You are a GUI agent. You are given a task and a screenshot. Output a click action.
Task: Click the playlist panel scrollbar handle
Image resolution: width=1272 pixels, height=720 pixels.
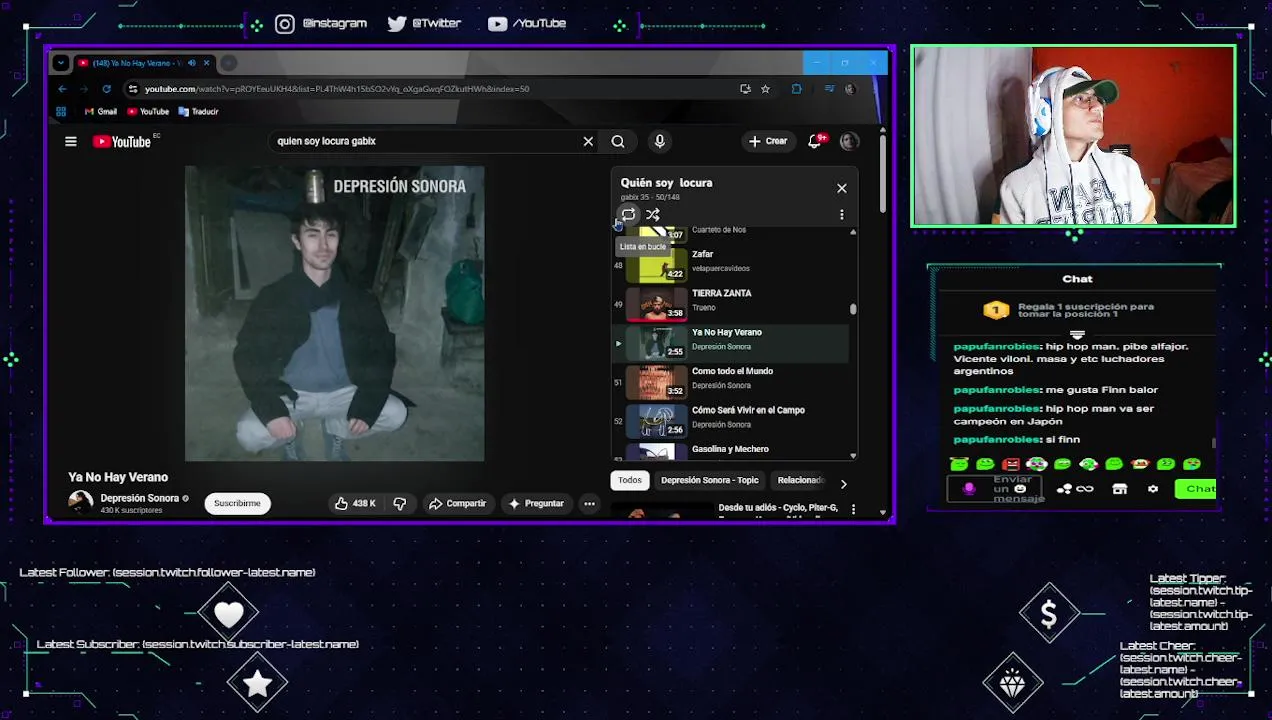pyautogui.click(x=853, y=309)
